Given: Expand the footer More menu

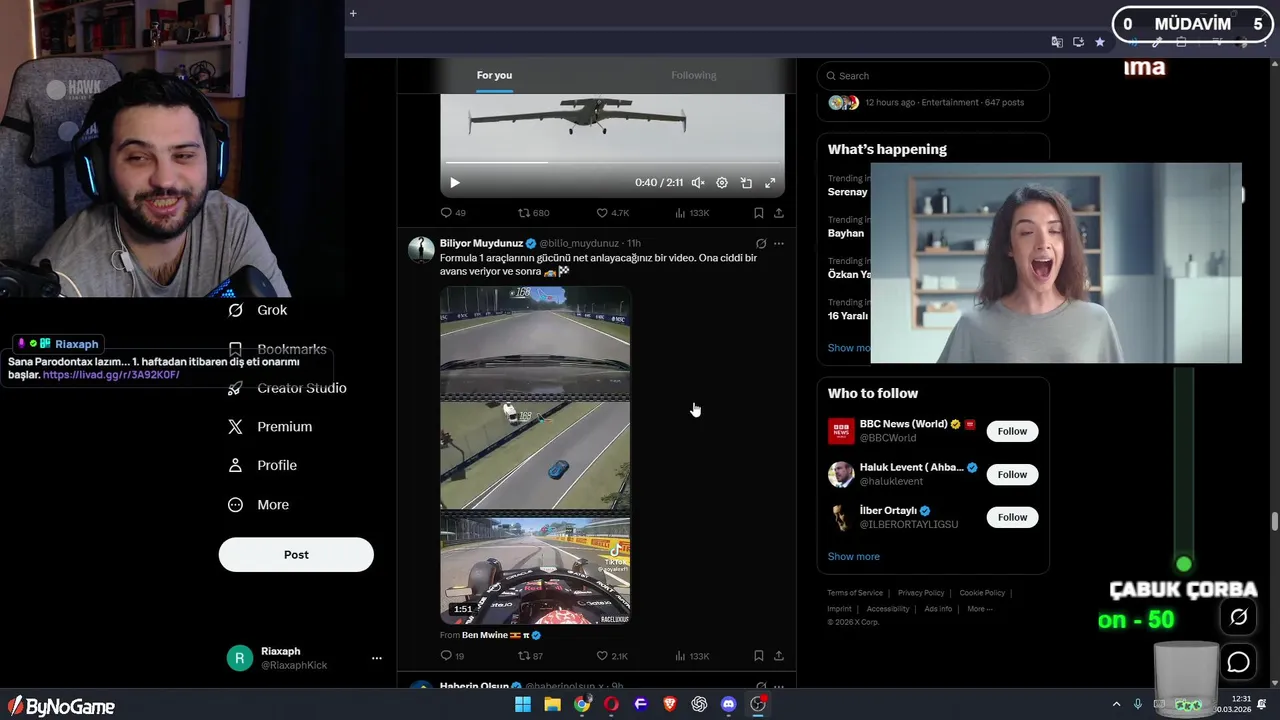Looking at the screenshot, I should pos(979,609).
